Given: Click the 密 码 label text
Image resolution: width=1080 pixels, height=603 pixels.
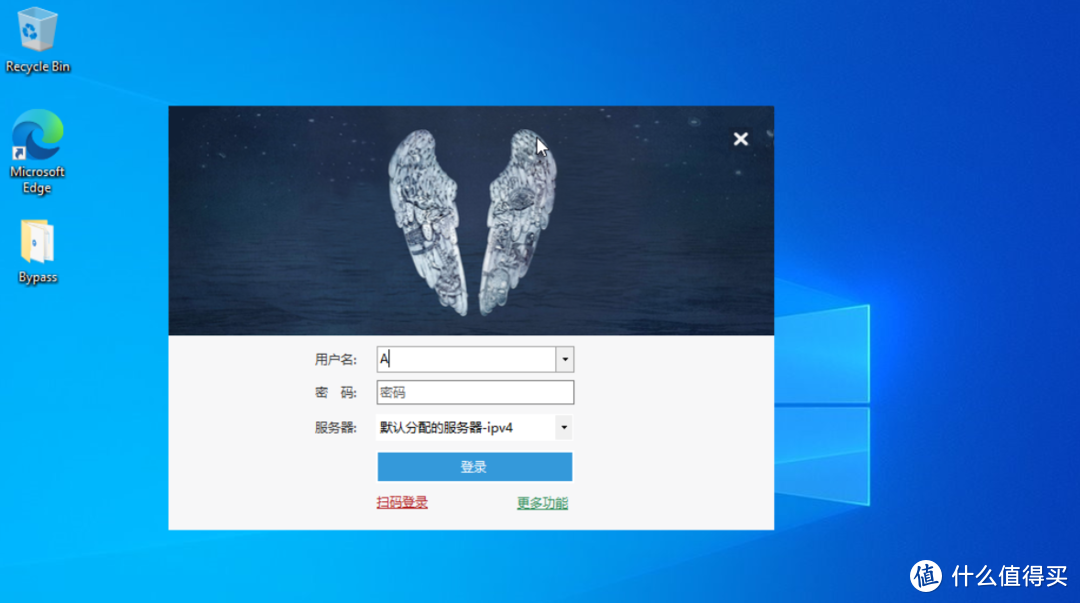Looking at the screenshot, I should (335, 393).
